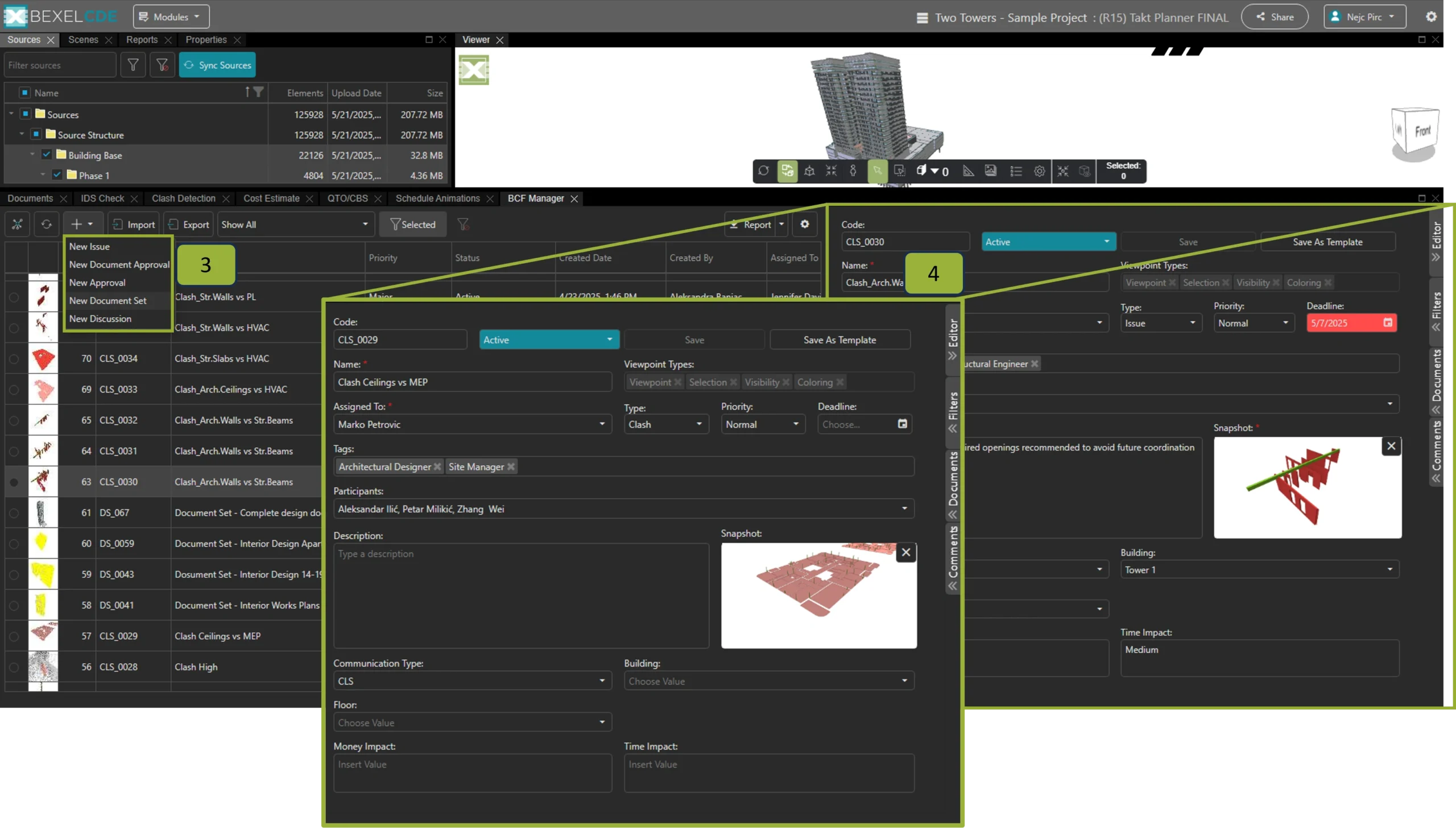Image resolution: width=1456 pixels, height=828 pixels.
Task: Click the Sync Sources button
Action: coord(217,65)
